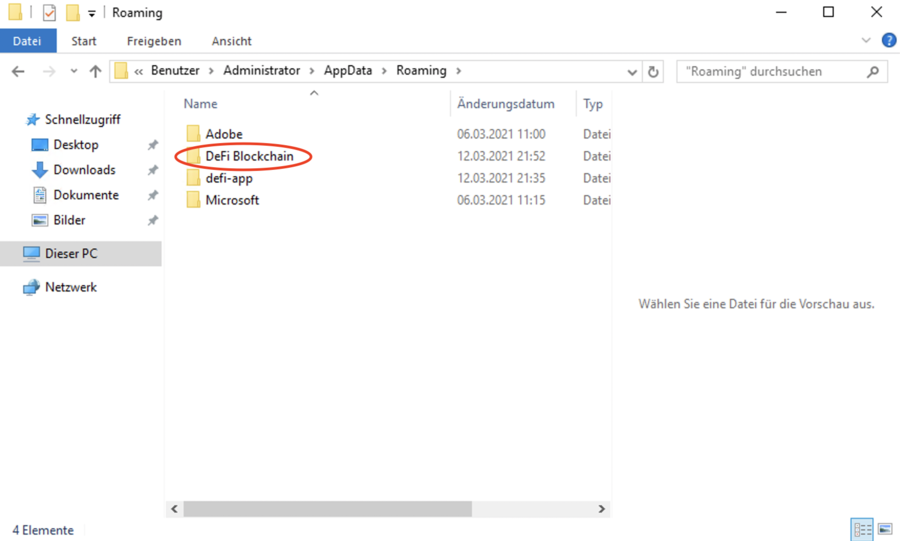Viewport: 900px width, 541px height.
Task: Collapse the ribbon with the chevron
Action: click(x=866, y=41)
